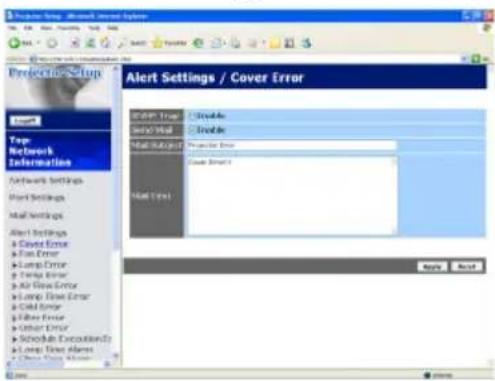Select Lamp Time Error alert link
Screen dimensions: 495x381
click(54, 296)
